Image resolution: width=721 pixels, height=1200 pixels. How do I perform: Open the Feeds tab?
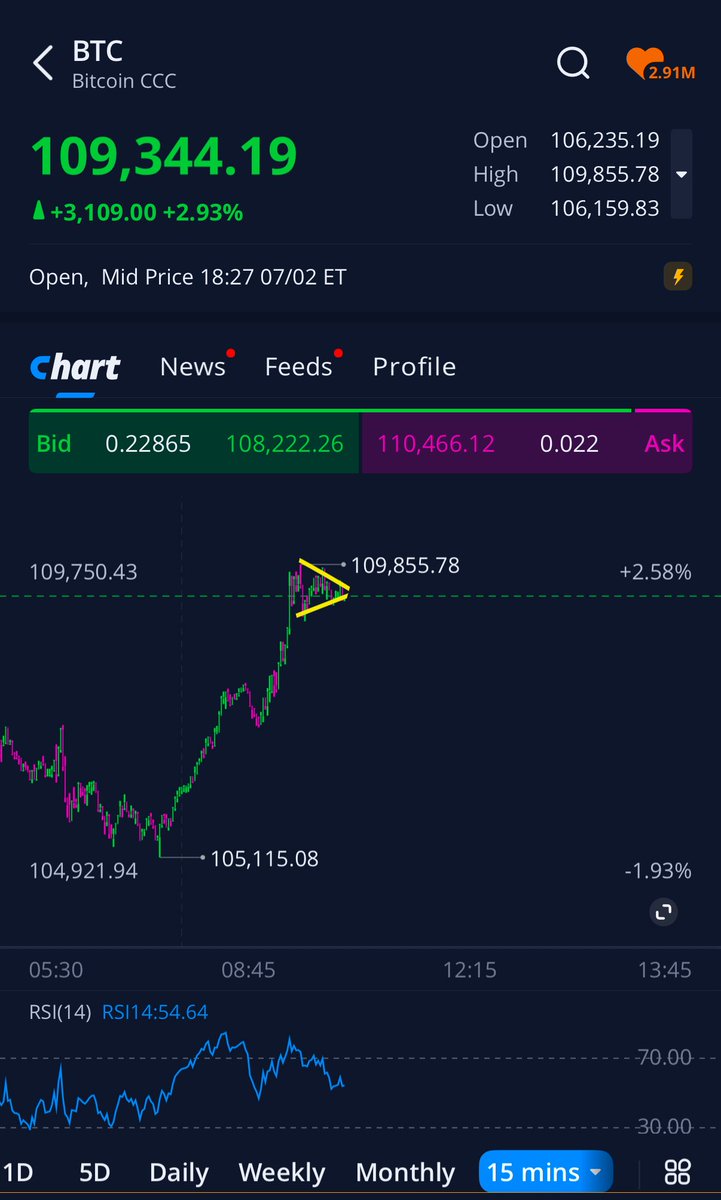pyautogui.click(x=298, y=367)
